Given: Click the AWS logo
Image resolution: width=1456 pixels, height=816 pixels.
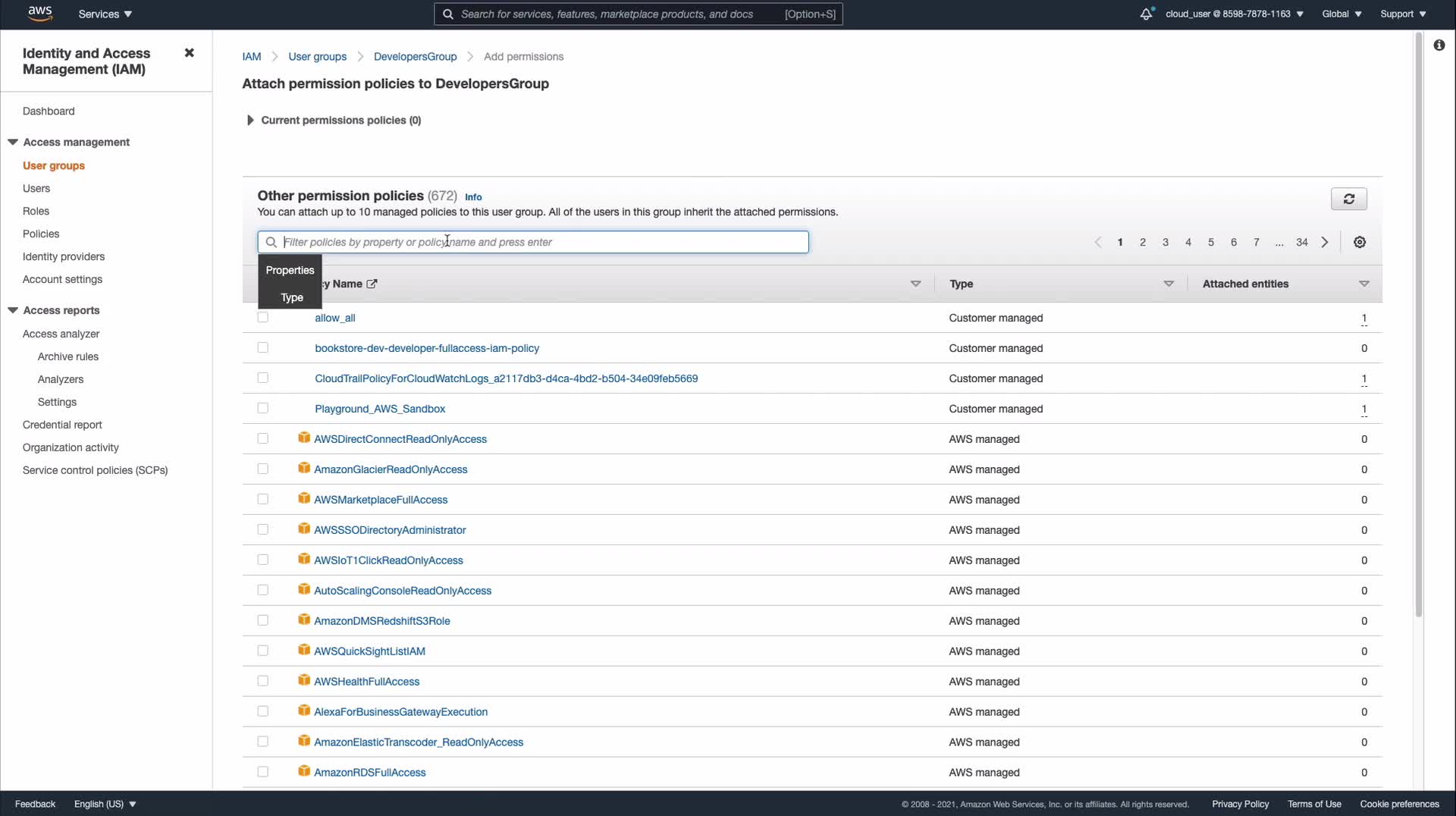Looking at the screenshot, I should click(39, 14).
